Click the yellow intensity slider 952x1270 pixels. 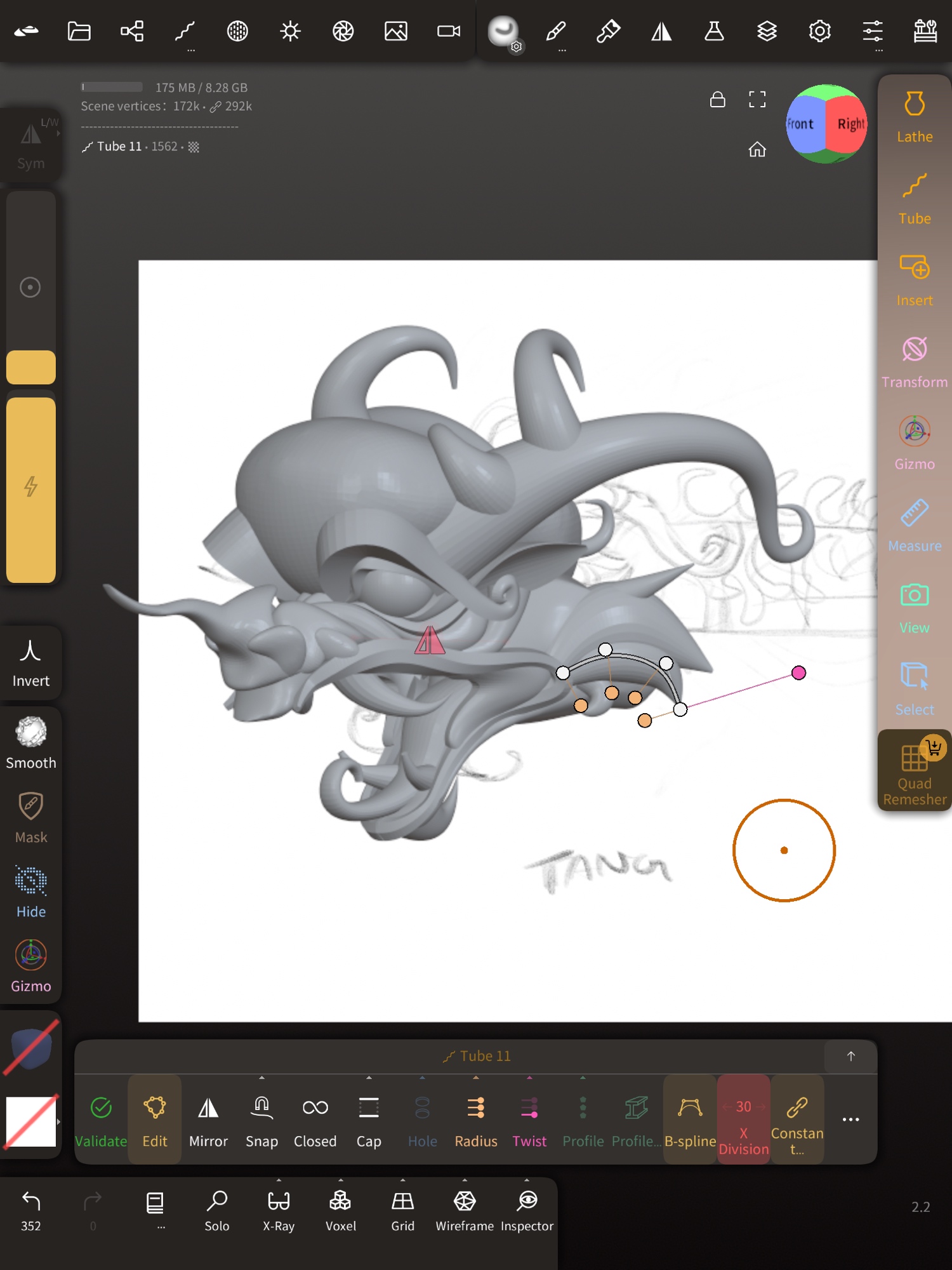pyautogui.click(x=30, y=489)
